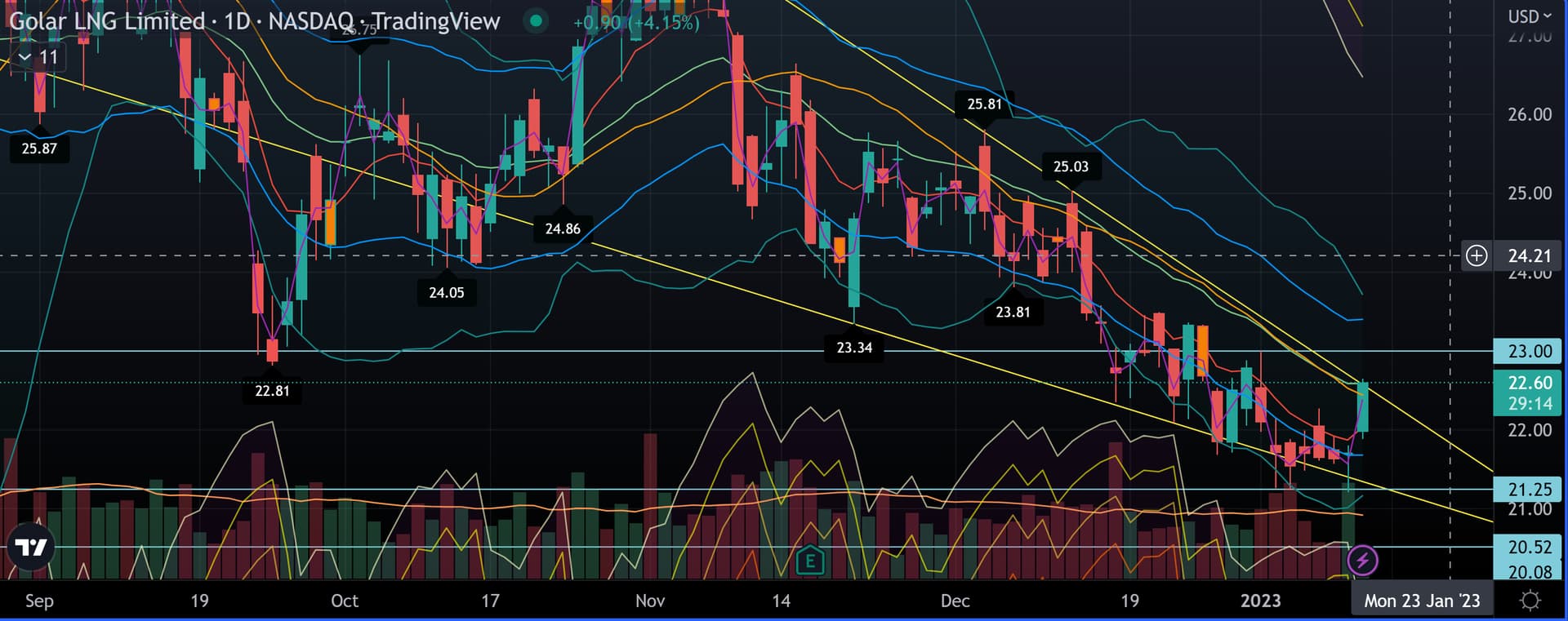This screenshot has width=1568, height=621.
Task: Click the 22.60 current price label
Action: pyautogui.click(x=1529, y=384)
